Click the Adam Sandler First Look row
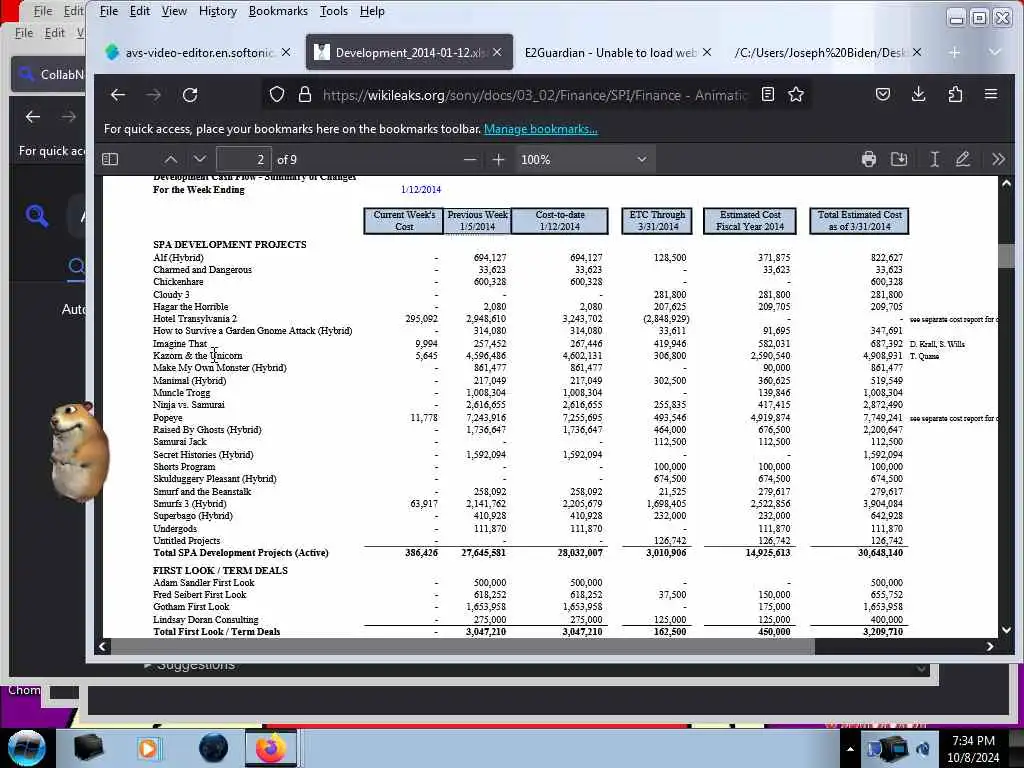Viewport: 1024px width, 768px height. [x=204, y=583]
